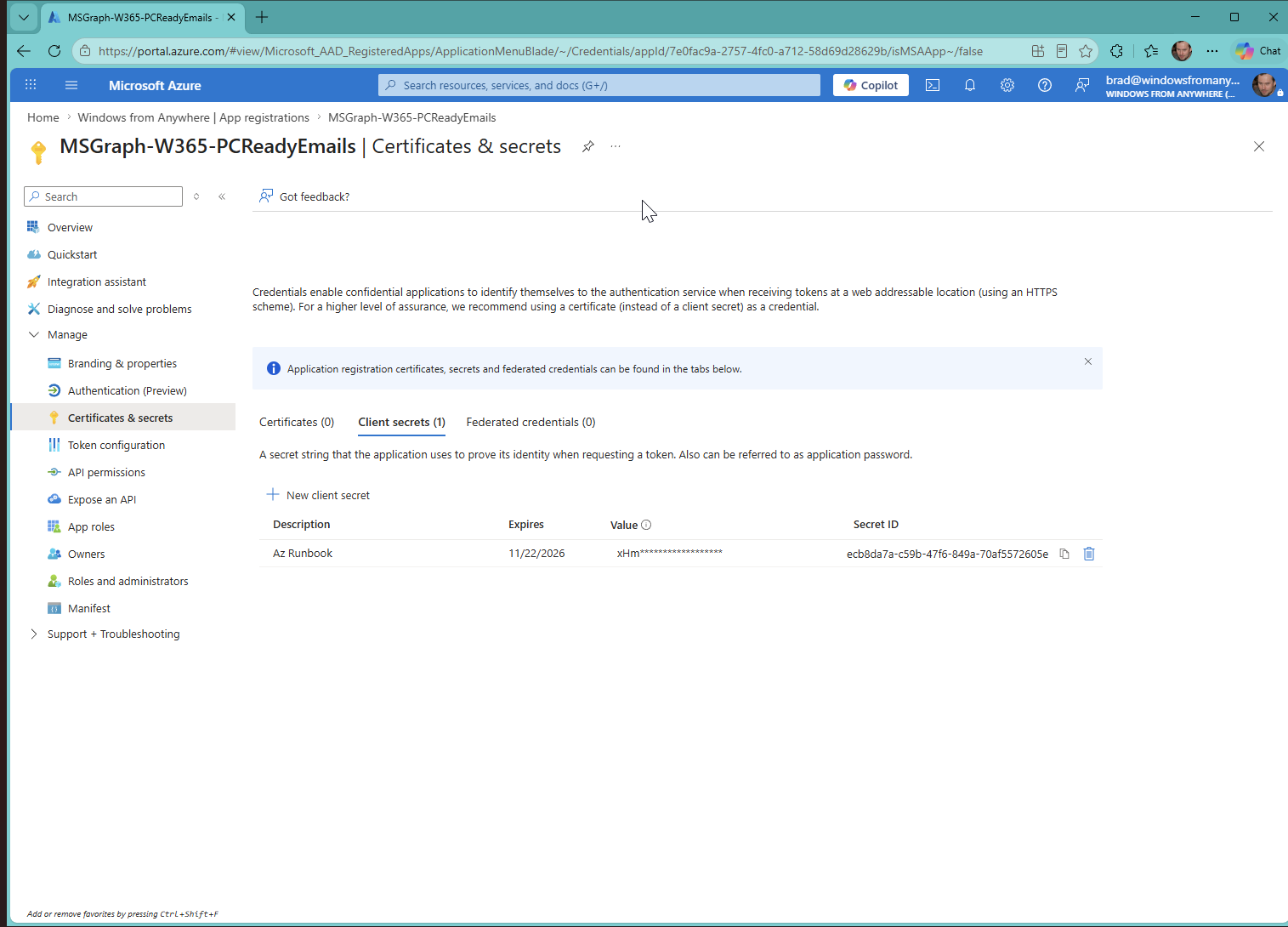
Task: Open browser settings and more menu
Action: pyautogui.click(x=1212, y=51)
